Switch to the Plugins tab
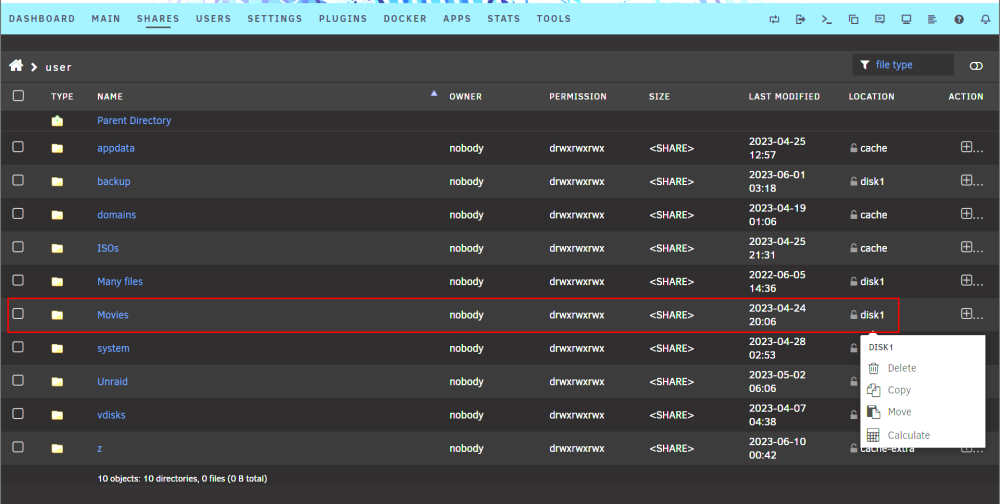Image resolution: width=1000 pixels, height=504 pixels. (343, 19)
